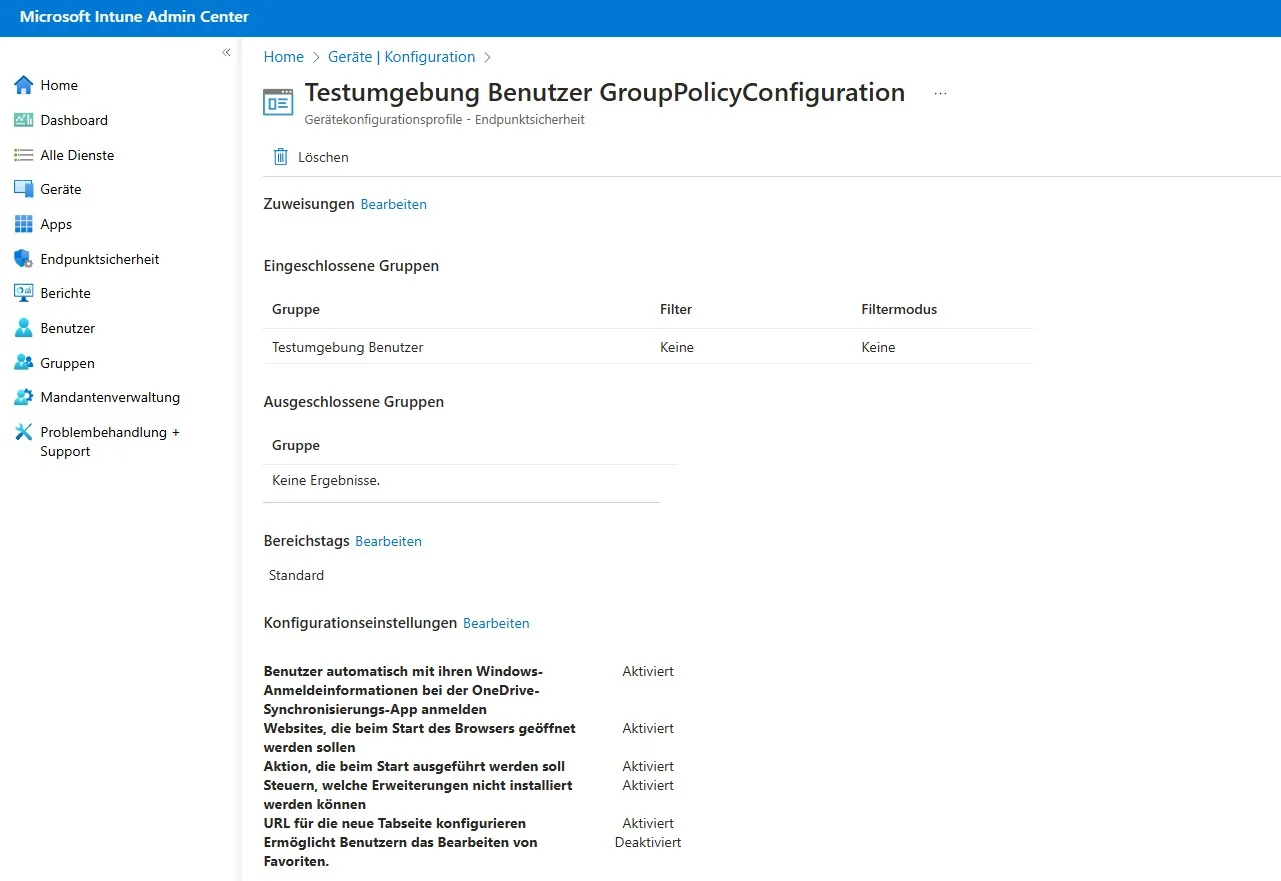Click the Gerätekonfigurationsprofile - Endpunktsicherheit subtitle

tap(445, 119)
